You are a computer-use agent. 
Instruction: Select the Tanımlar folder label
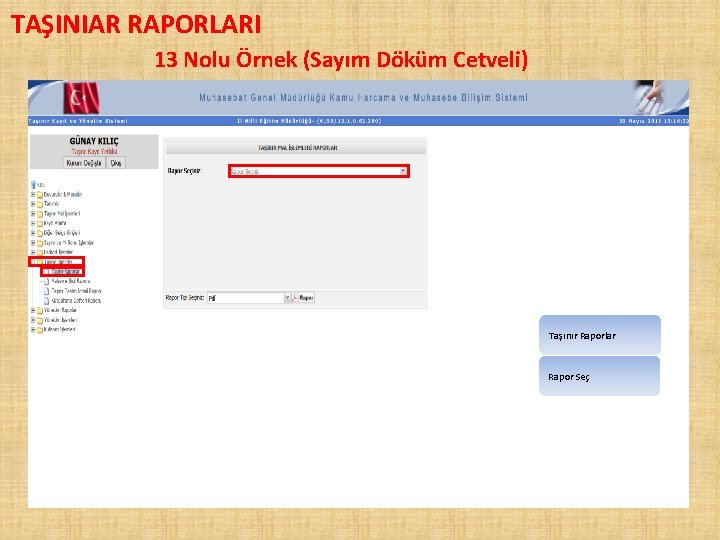point(51,204)
